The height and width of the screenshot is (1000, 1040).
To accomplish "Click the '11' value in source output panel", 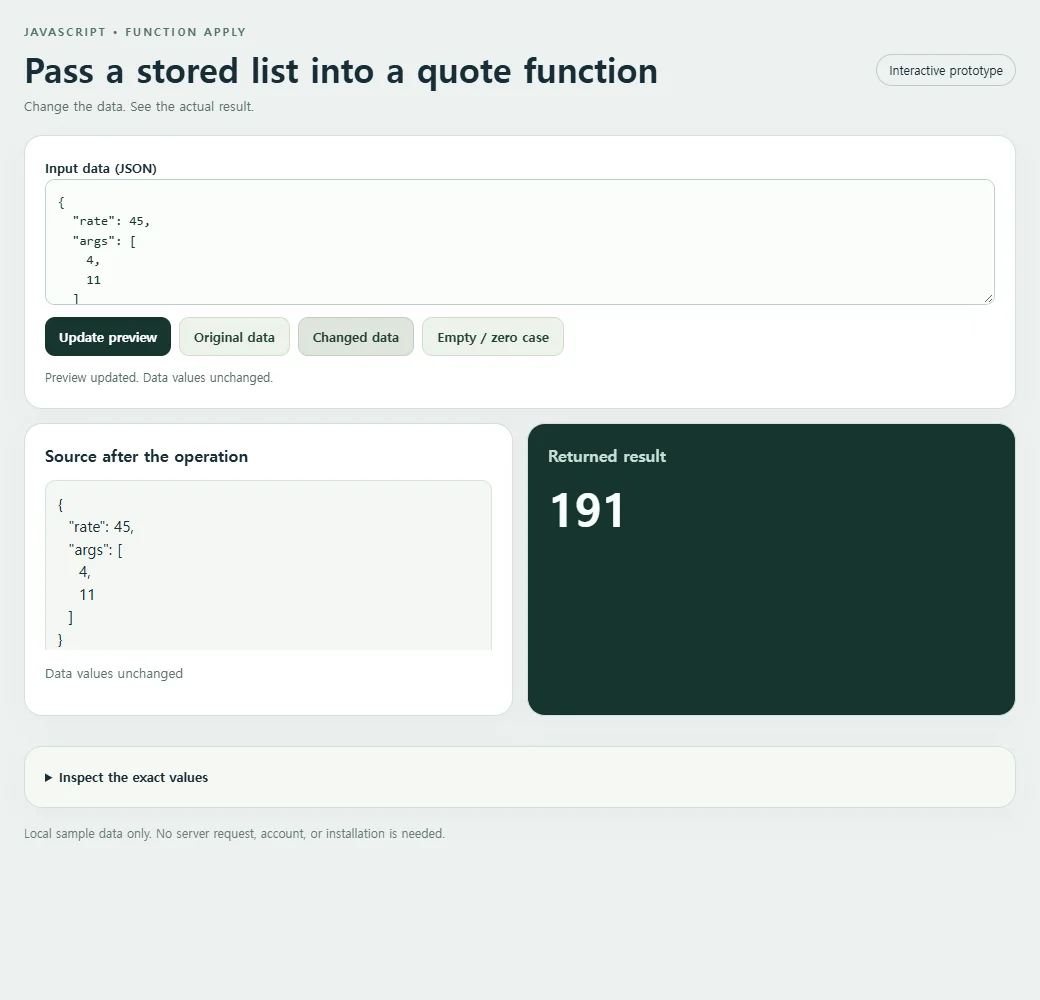I will coord(87,595).
